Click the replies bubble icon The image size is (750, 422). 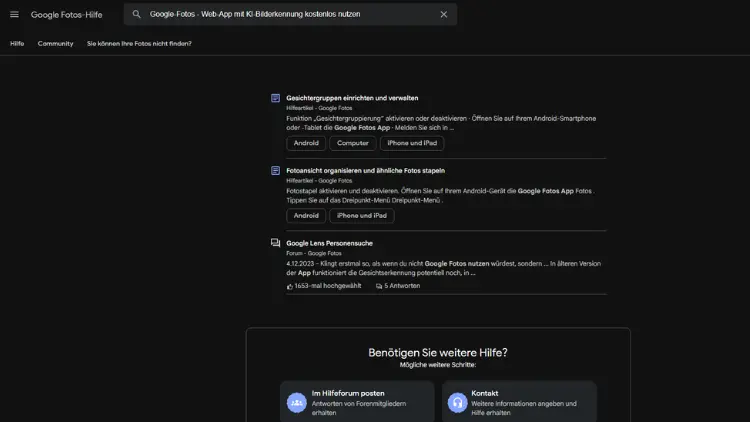click(x=379, y=286)
